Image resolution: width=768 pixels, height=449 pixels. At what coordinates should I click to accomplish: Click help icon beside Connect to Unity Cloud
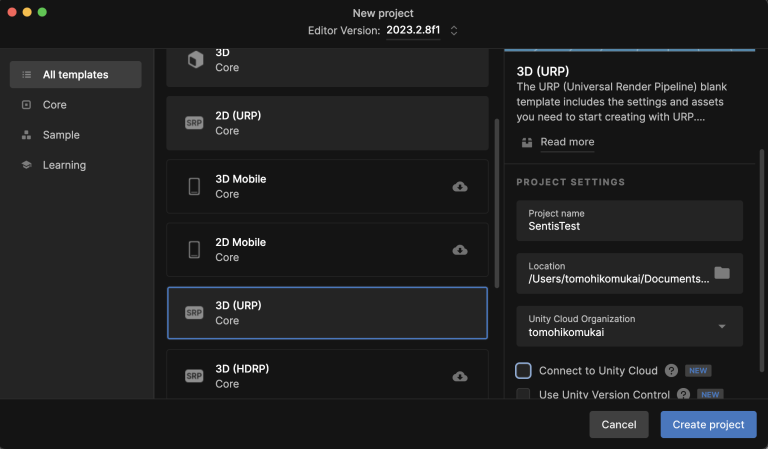[671, 370]
